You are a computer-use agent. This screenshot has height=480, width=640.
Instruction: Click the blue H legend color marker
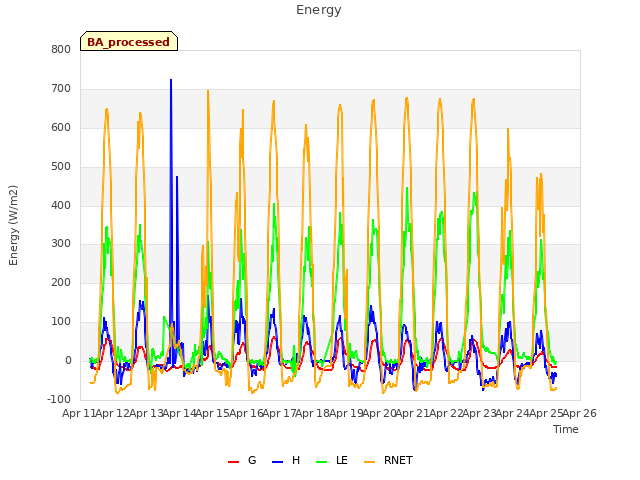click(x=278, y=462)
